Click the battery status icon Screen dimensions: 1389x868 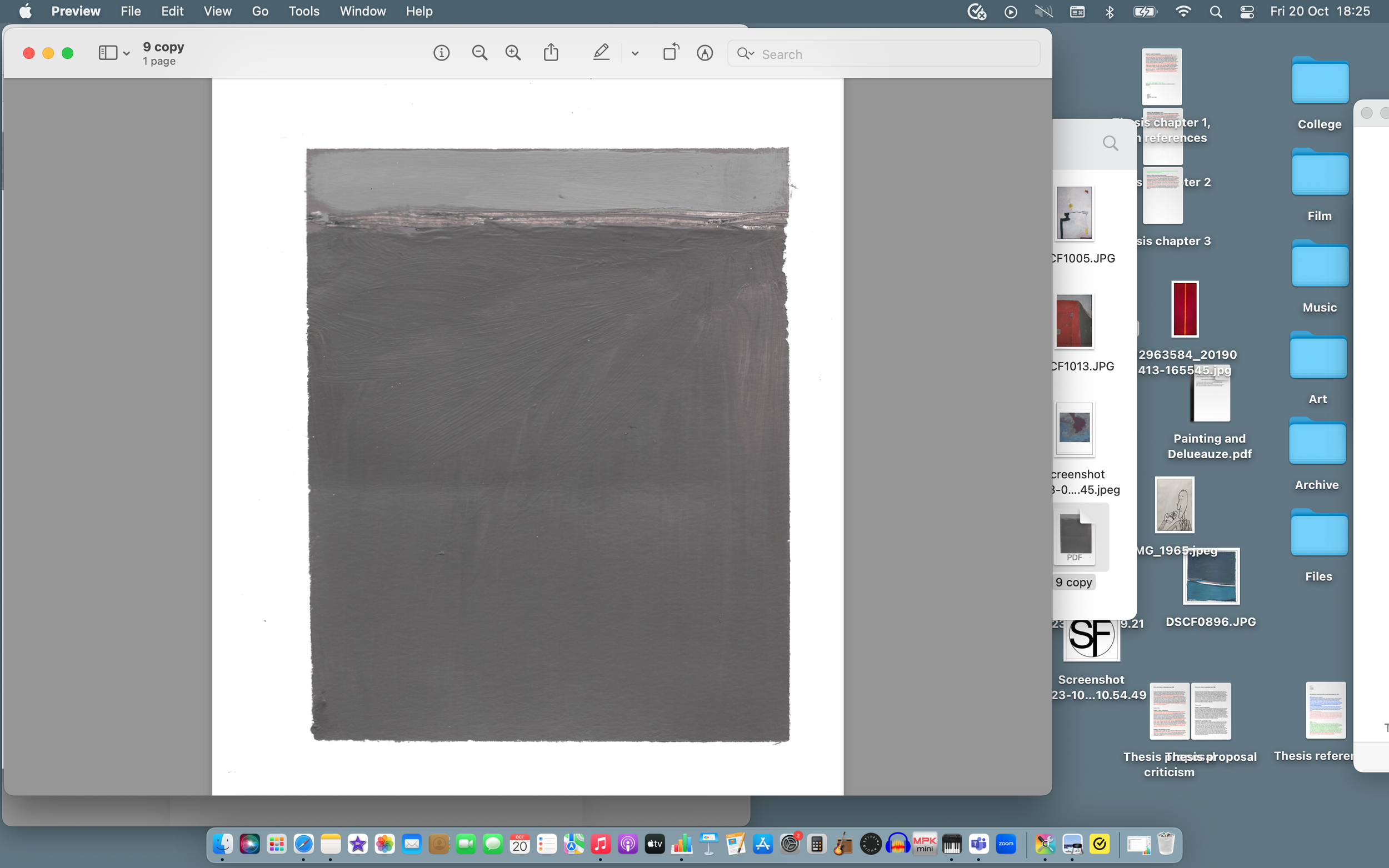click(1145, 12)
